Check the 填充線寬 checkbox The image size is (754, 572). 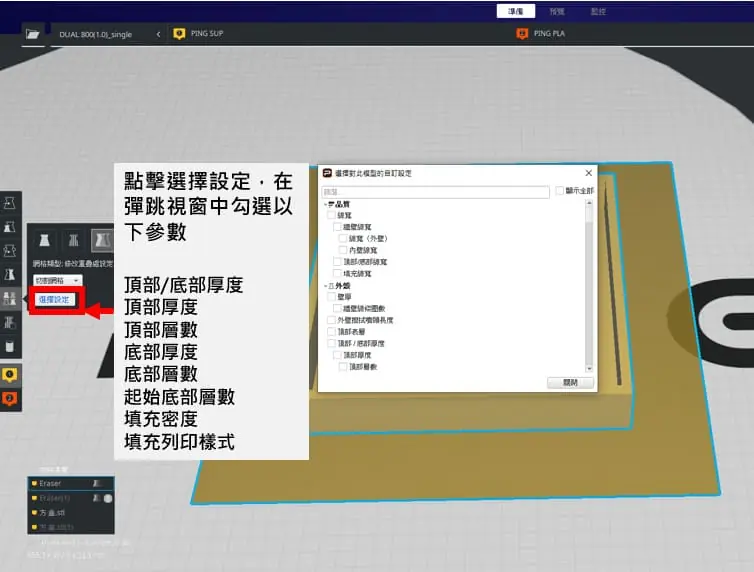[x=337, y=273]
